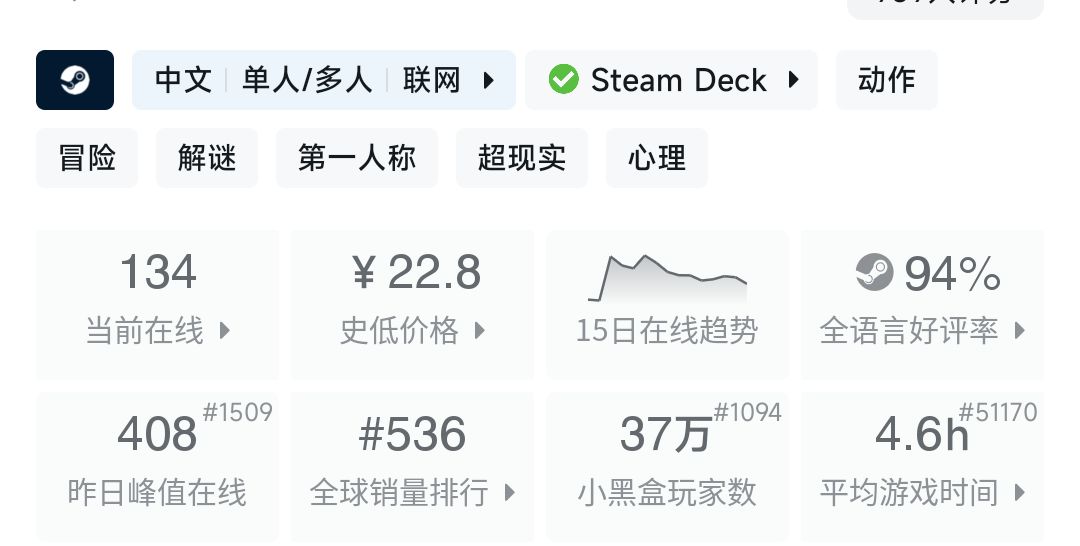The width and height of the screenshot is (1080, 546).
Task: Click the Steam logo beside 94% rating
Action: click(x=875, y=272)
